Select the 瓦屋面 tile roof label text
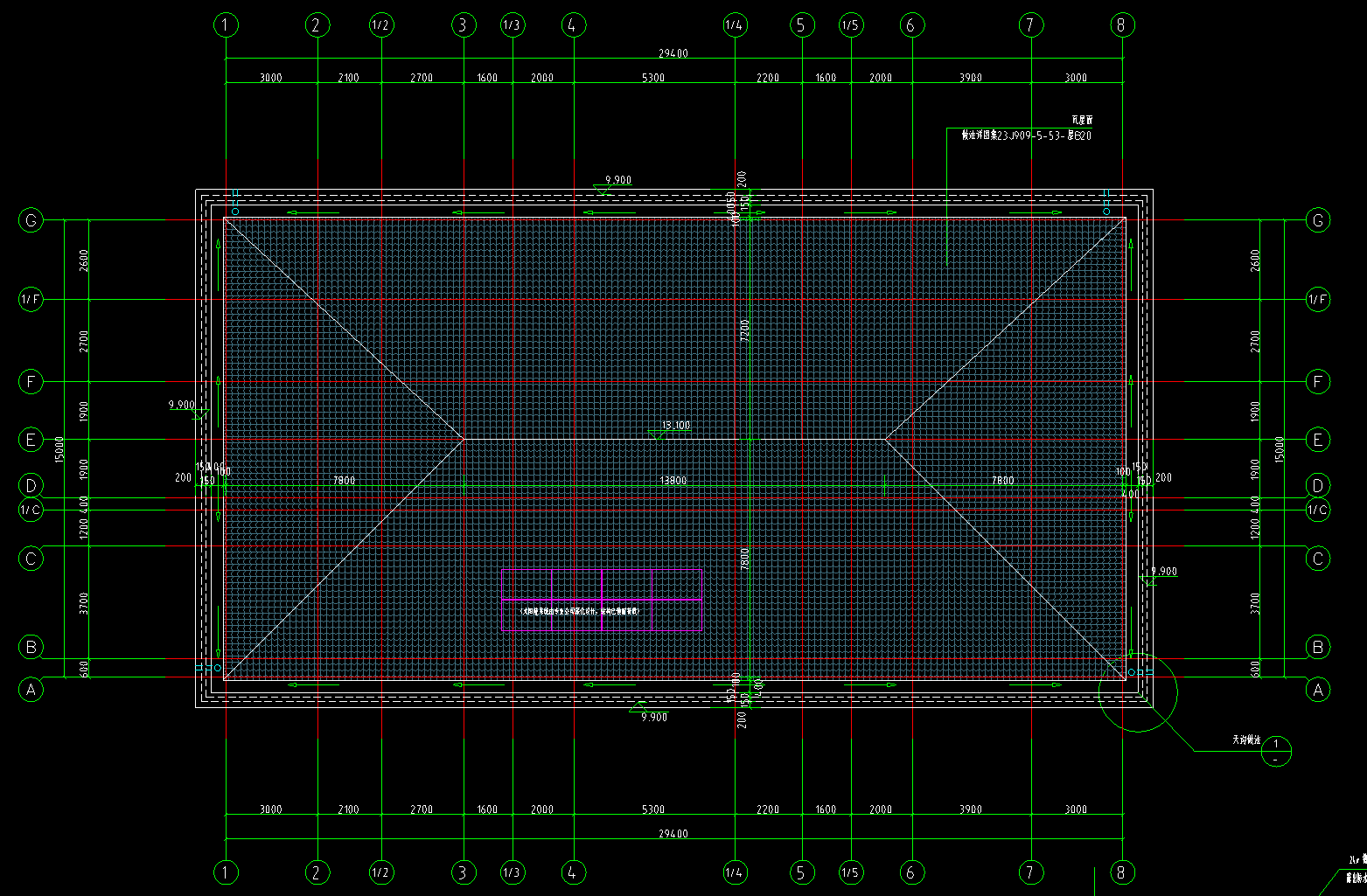Screen dimensions: 1367x896 click(x=1082, y=120)
